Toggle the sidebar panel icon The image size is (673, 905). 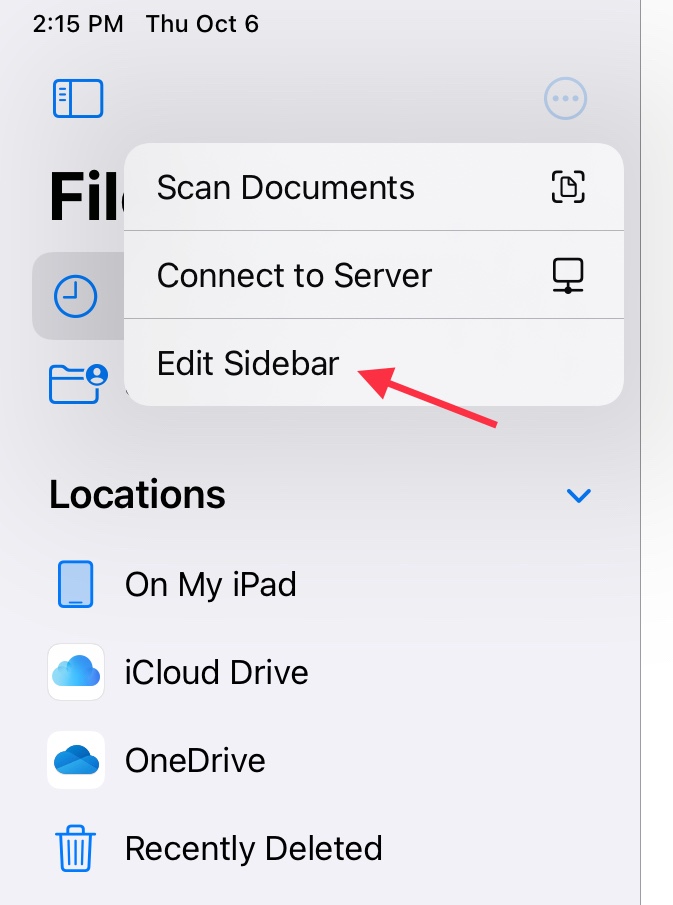[x=78, y=99]
